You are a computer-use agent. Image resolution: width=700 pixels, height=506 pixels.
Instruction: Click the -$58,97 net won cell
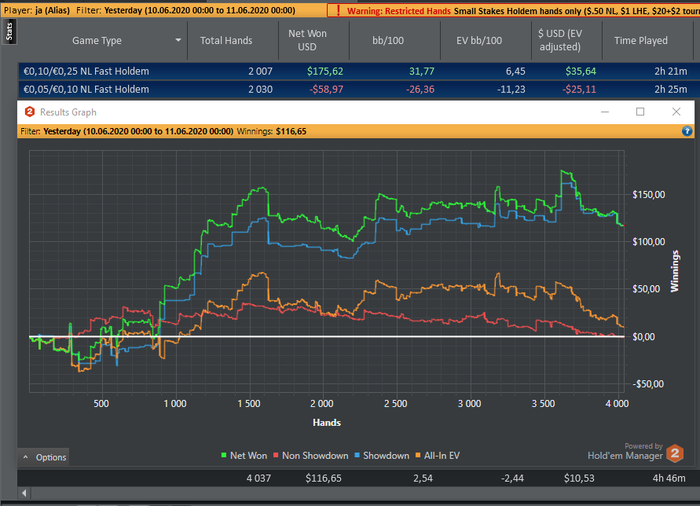point(326,89)
